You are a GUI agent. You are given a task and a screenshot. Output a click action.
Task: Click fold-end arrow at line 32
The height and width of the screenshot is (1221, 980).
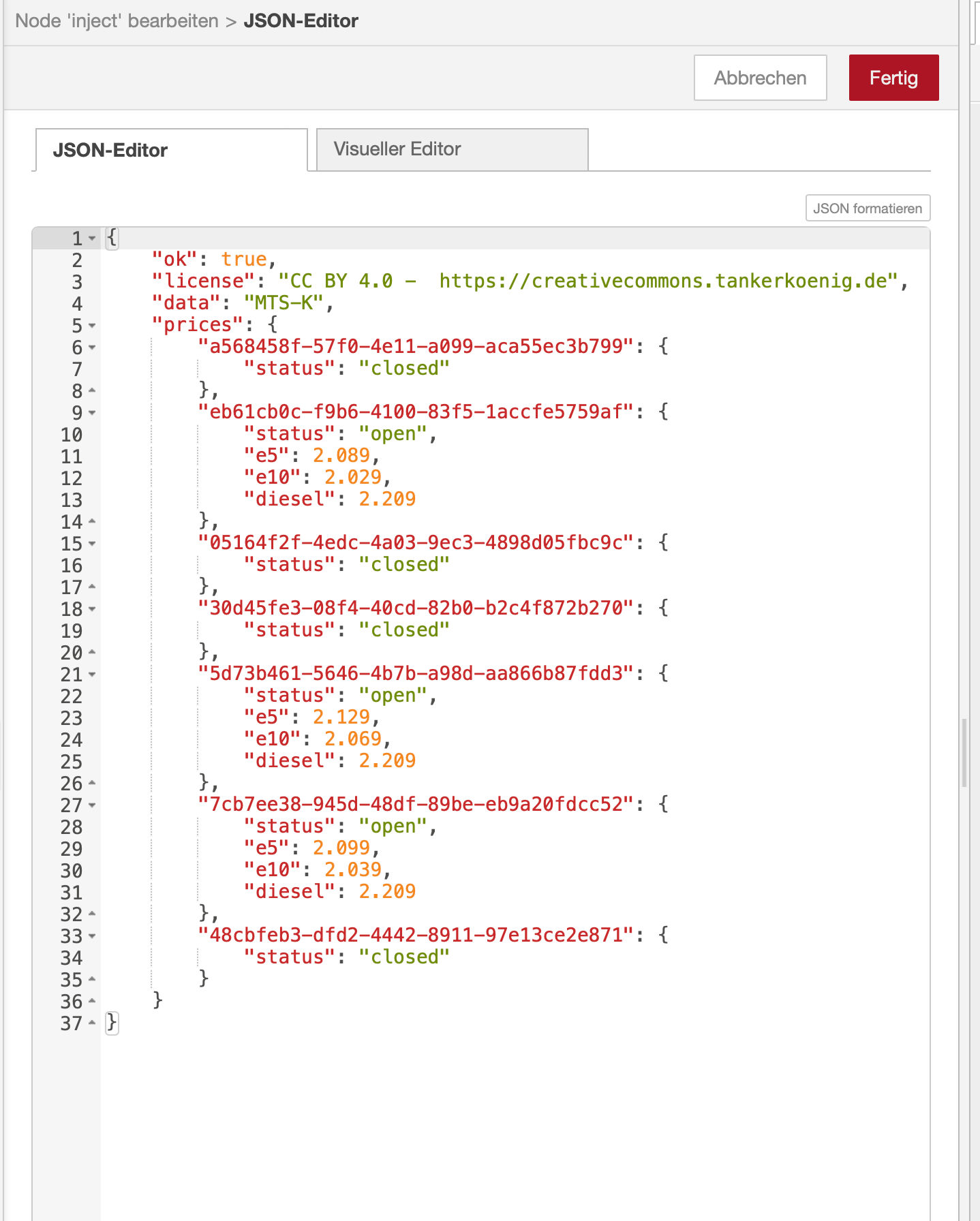coord(92,914)
